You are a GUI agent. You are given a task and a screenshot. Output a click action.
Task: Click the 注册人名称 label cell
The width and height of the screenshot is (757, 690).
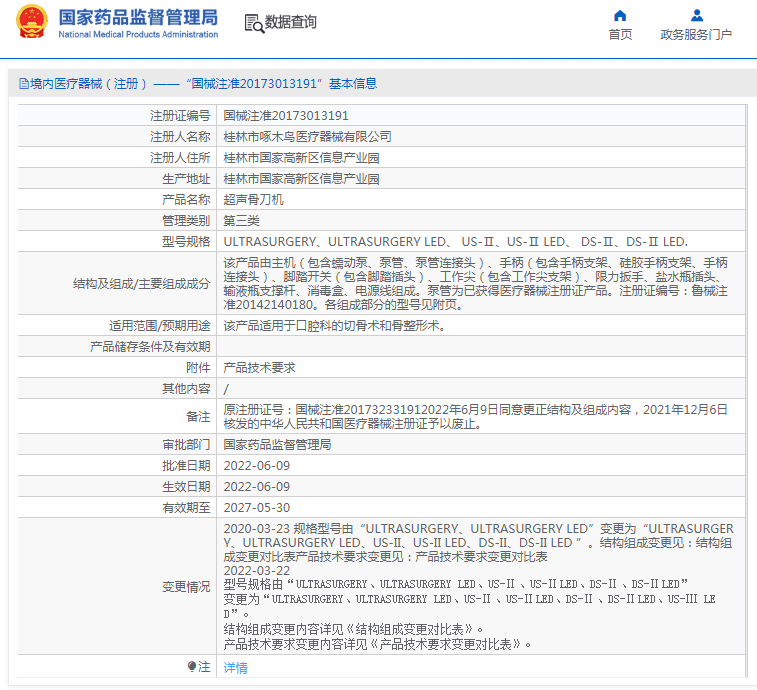(x=180, y=137)
